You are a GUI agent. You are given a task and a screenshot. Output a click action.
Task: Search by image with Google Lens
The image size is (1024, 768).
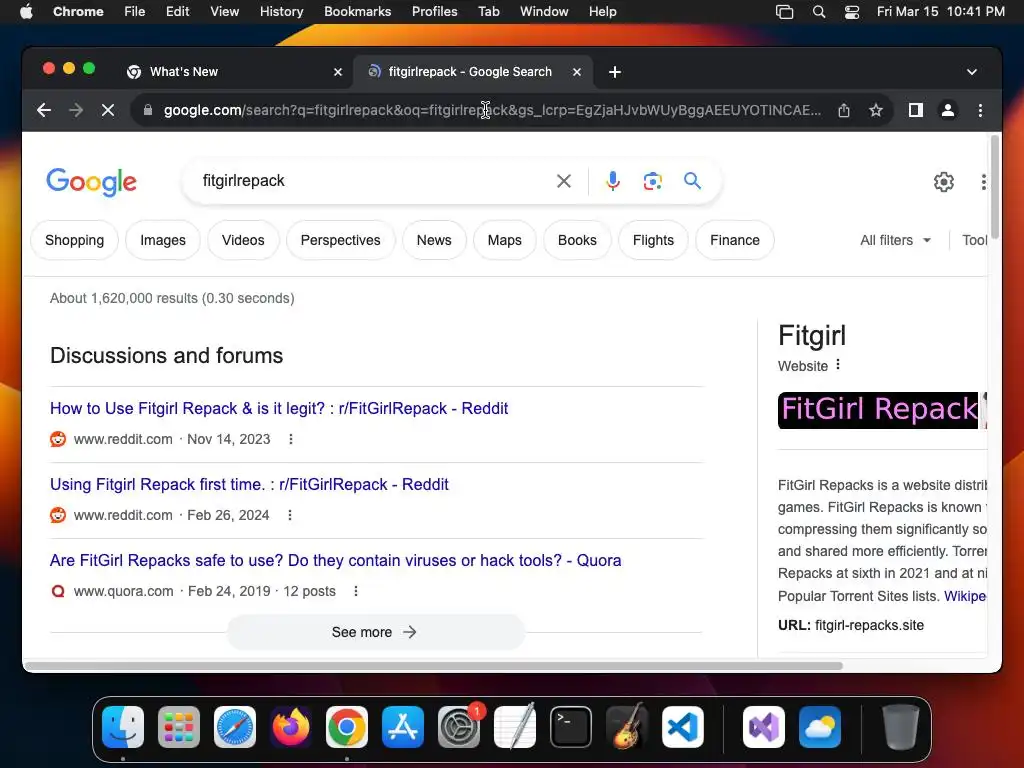pos(652,181)
